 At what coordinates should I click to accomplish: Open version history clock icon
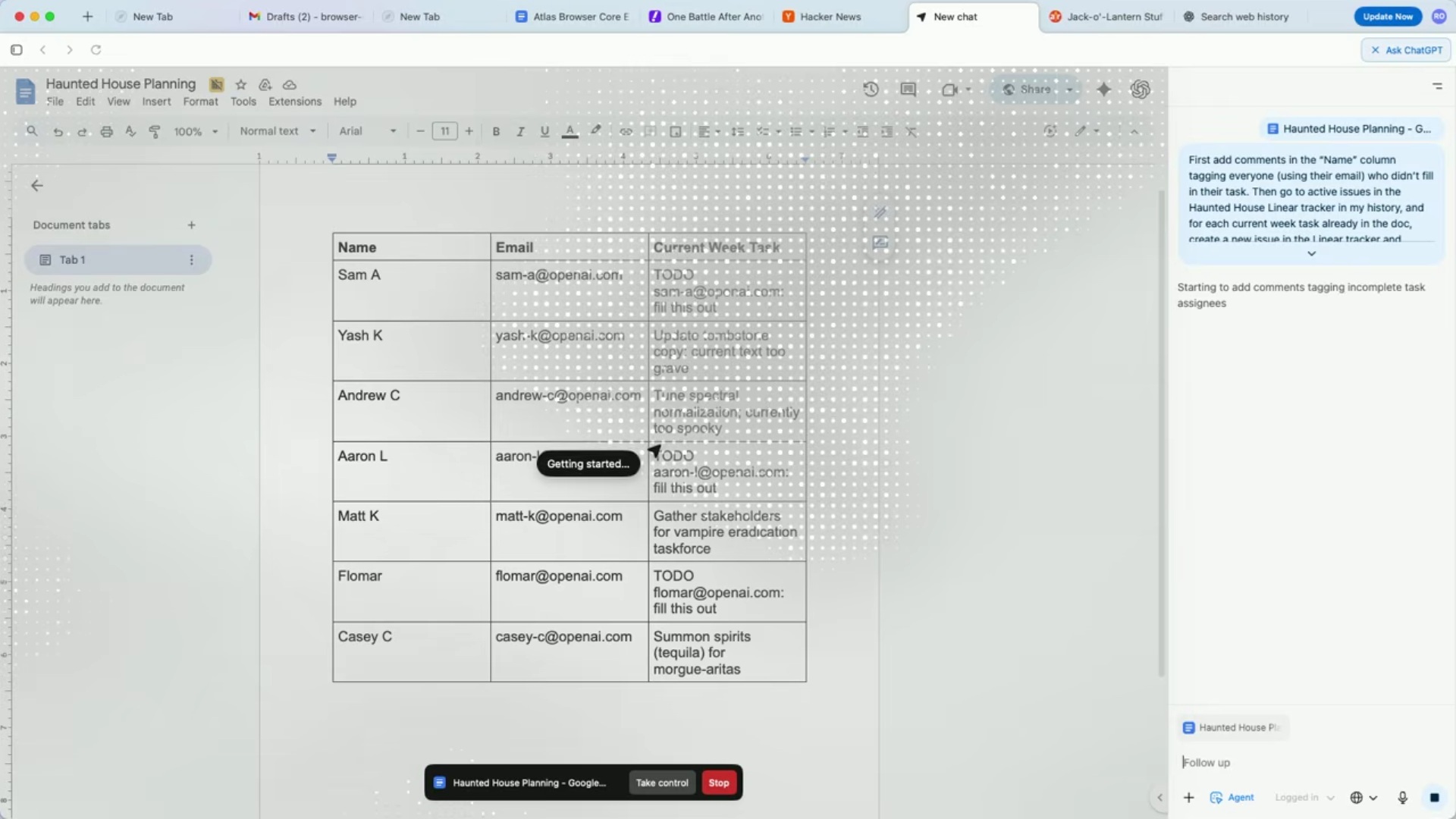[871, 89]
